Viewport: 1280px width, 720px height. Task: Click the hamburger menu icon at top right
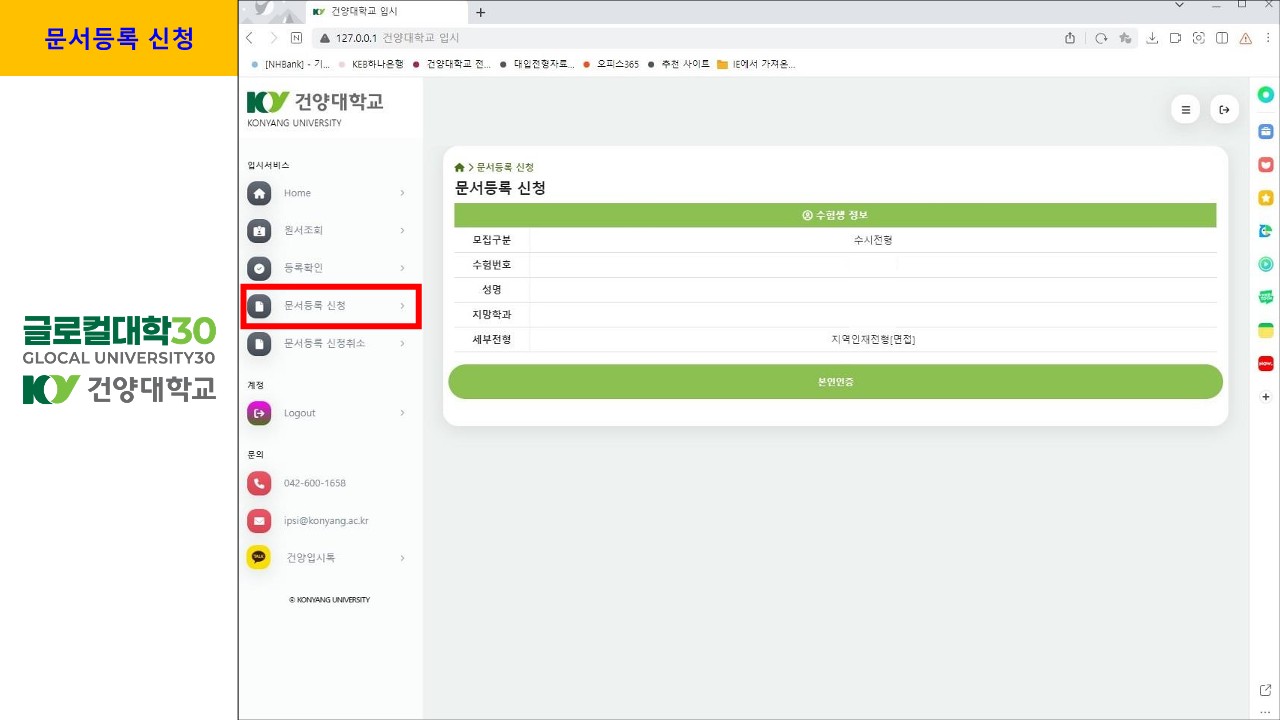pos(1186,110)
